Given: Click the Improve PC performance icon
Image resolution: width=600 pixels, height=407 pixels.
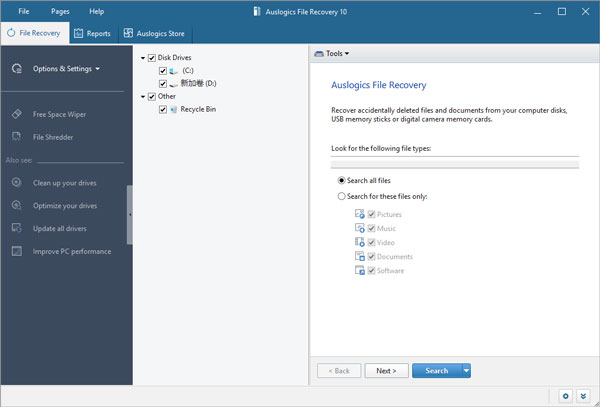Looking at the screenshot, I should pyautogui.click(x=16, y=251).
